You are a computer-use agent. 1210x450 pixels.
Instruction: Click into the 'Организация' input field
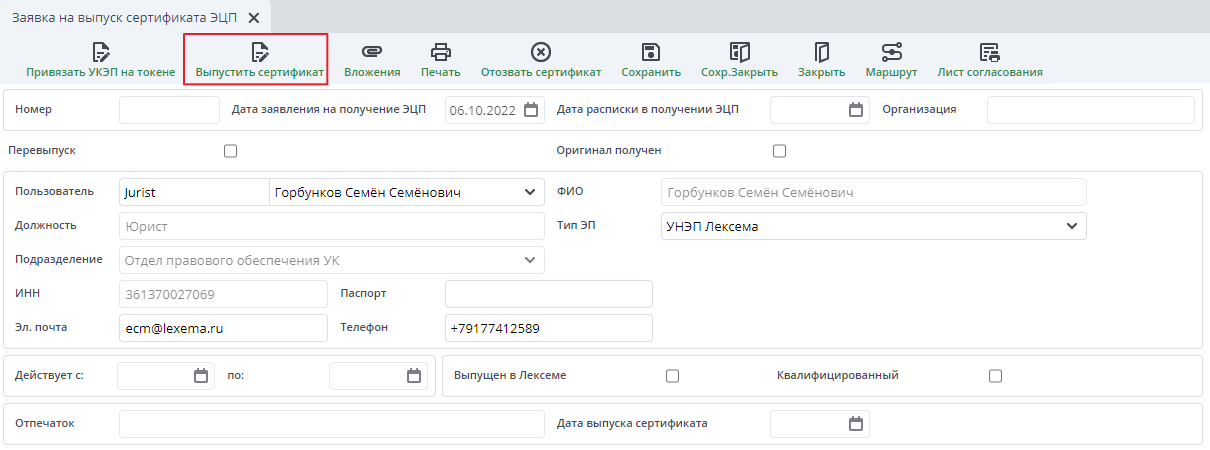pyautogui.click(x=1091, y=110)
